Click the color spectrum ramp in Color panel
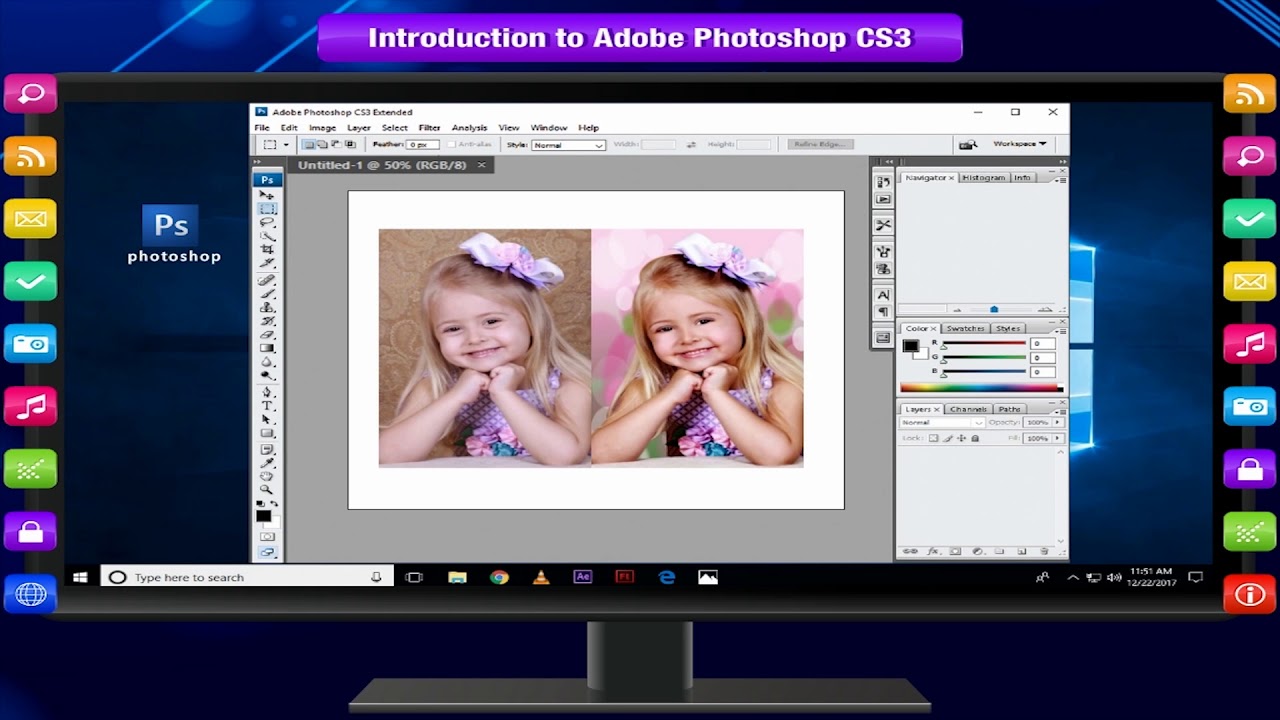Viewport: 1280px width, 720px height. click(x=980, y=388)
